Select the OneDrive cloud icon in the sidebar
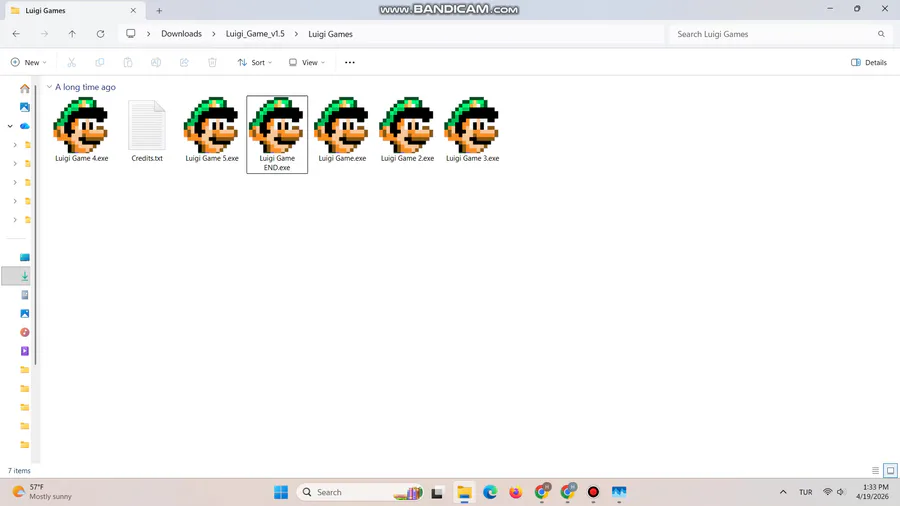The height and width of the screenshot is (506, 900). [x=25, y=126]
